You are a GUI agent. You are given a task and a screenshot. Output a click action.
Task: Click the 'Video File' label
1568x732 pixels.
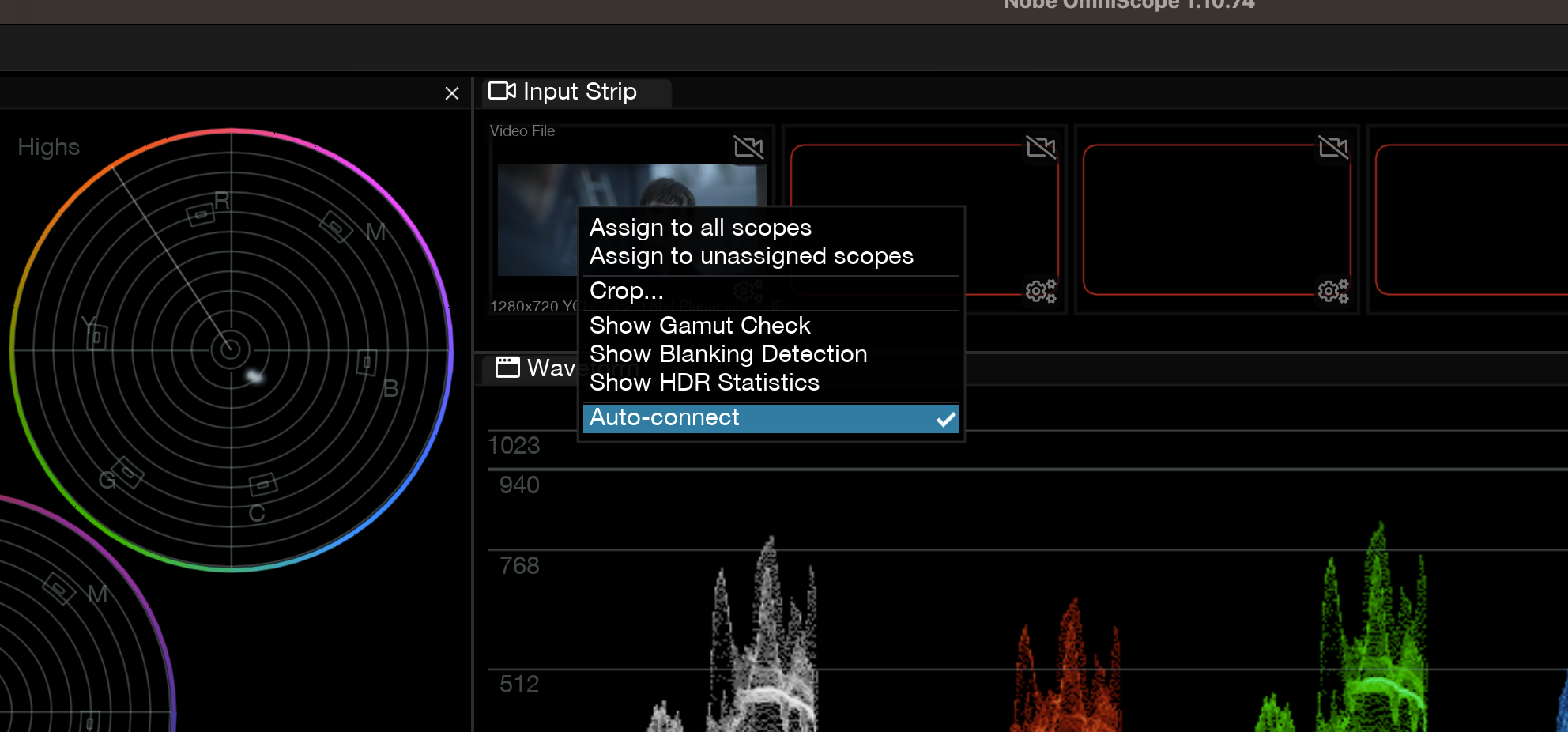522,130
